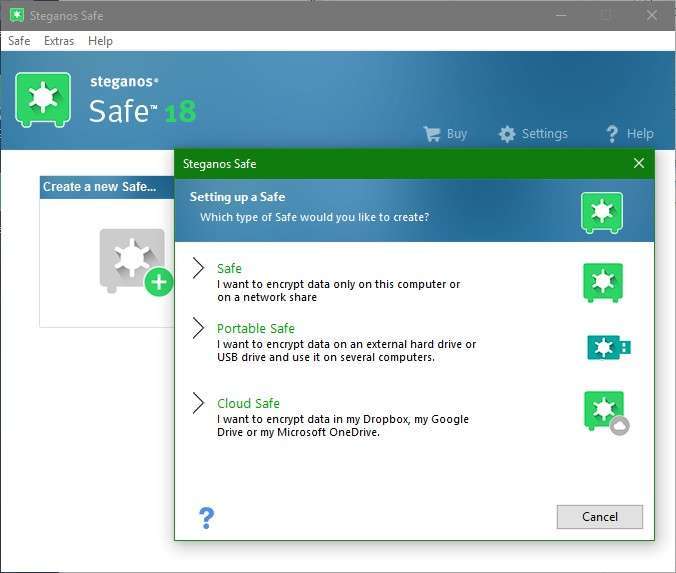Click 'Which type of Safe would you like to create?'
The image size is (676, 573).
pos(315,217)
